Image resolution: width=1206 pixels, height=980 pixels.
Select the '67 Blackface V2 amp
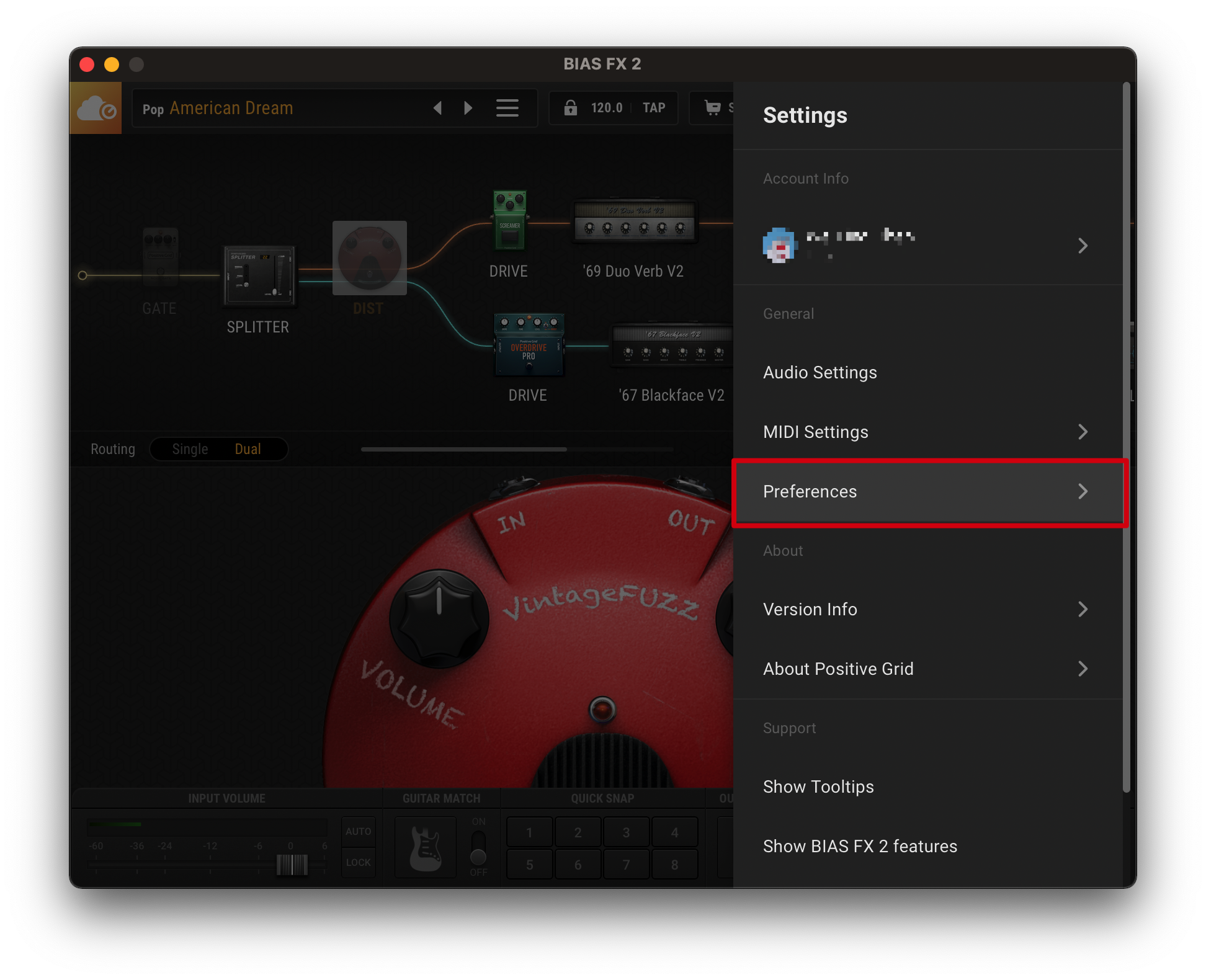(x=672, y=345)
